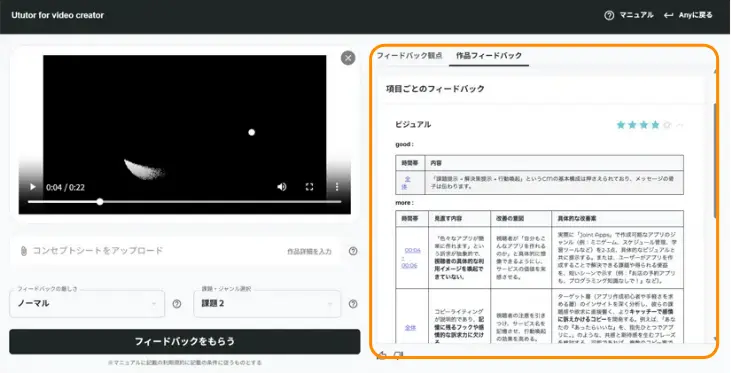The width and height of the screenshot is (731, 374).
Task: Jump to timestamp 00:06 link
Action: point(409,266)
